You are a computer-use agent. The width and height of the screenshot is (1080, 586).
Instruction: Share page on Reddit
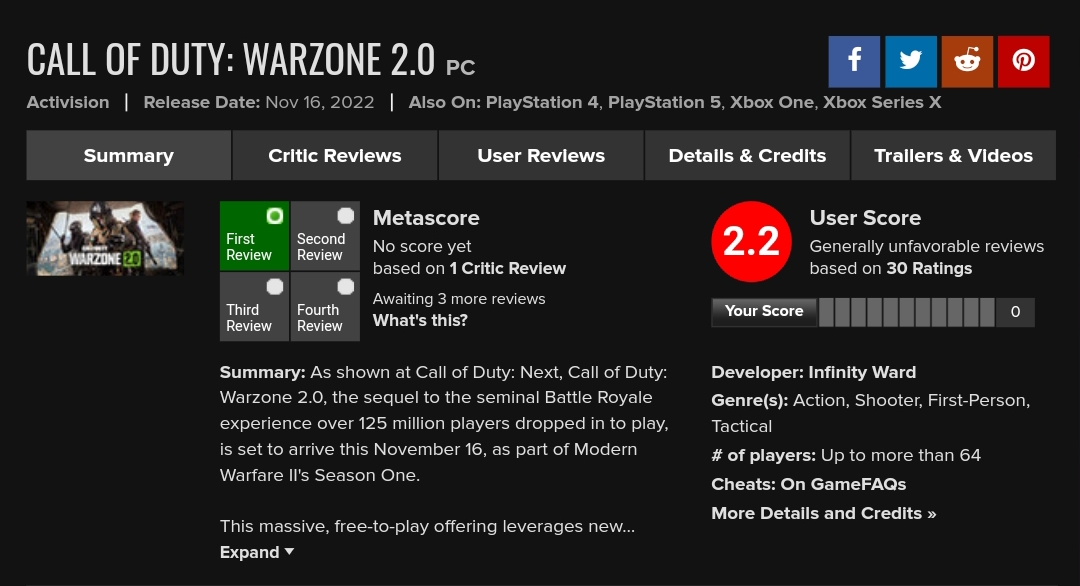967,61
